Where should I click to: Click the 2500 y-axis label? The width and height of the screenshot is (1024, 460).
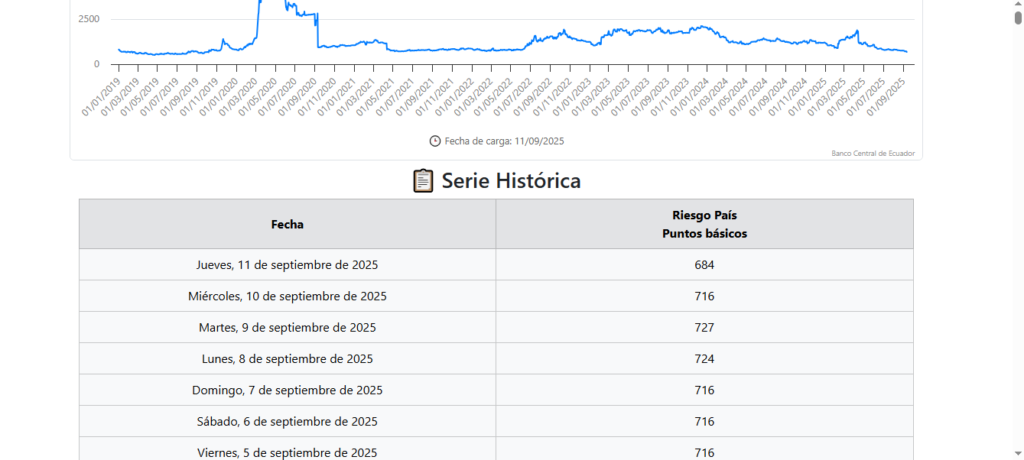point(89,19)
